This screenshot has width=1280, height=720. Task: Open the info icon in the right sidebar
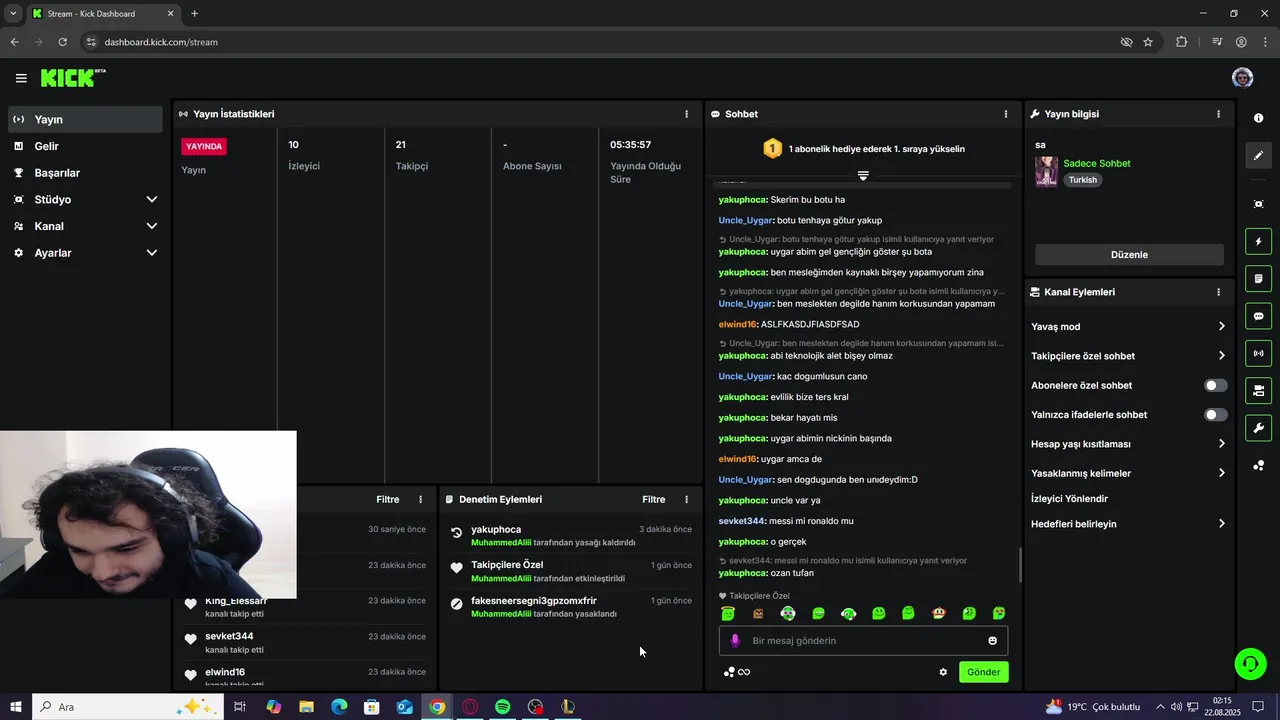tap(1258, 118)
